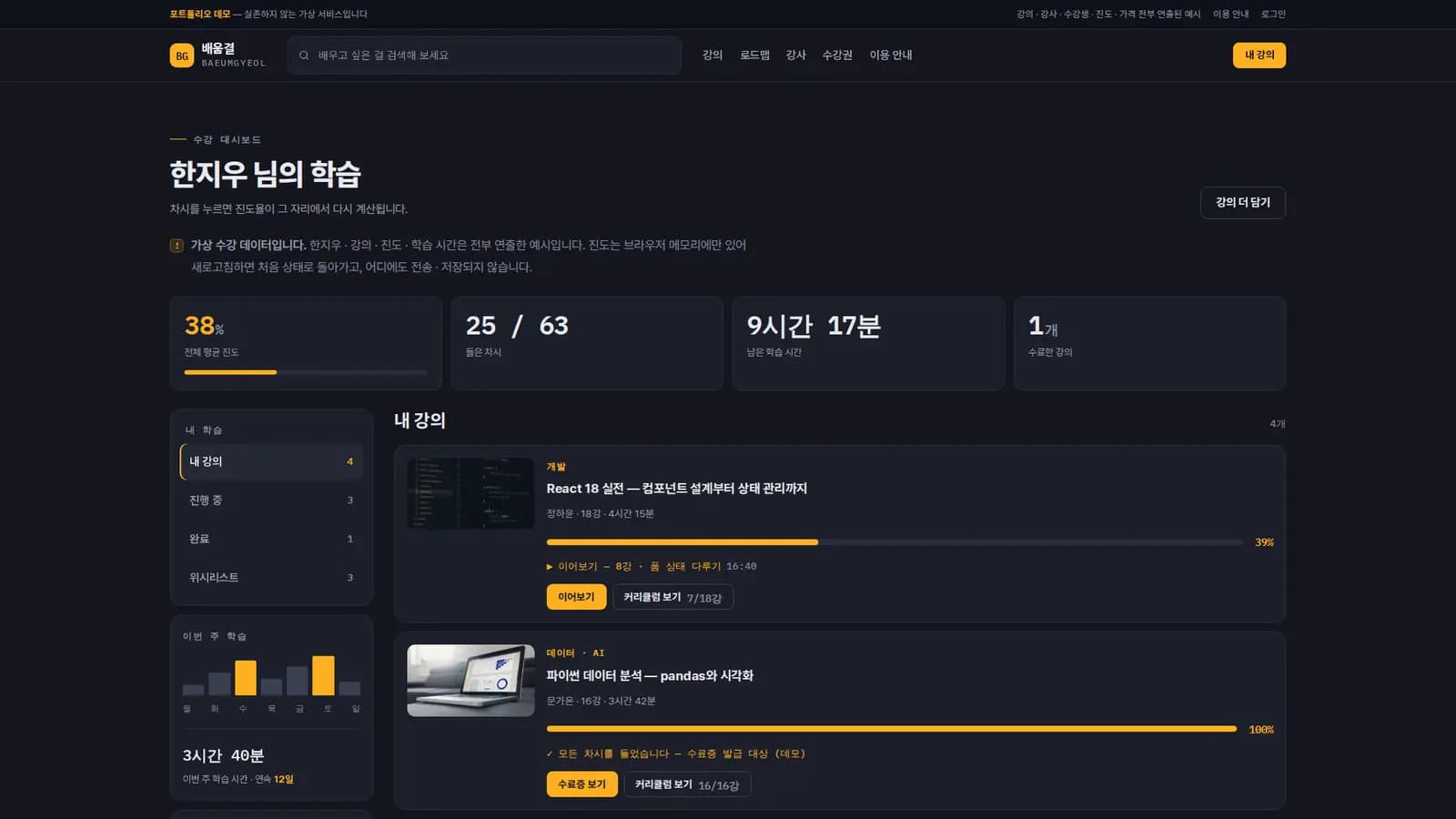The image size is (1456, 819).
Task: Select the 위시리스트 sidebar tab
Action: [x=271, y=578]
